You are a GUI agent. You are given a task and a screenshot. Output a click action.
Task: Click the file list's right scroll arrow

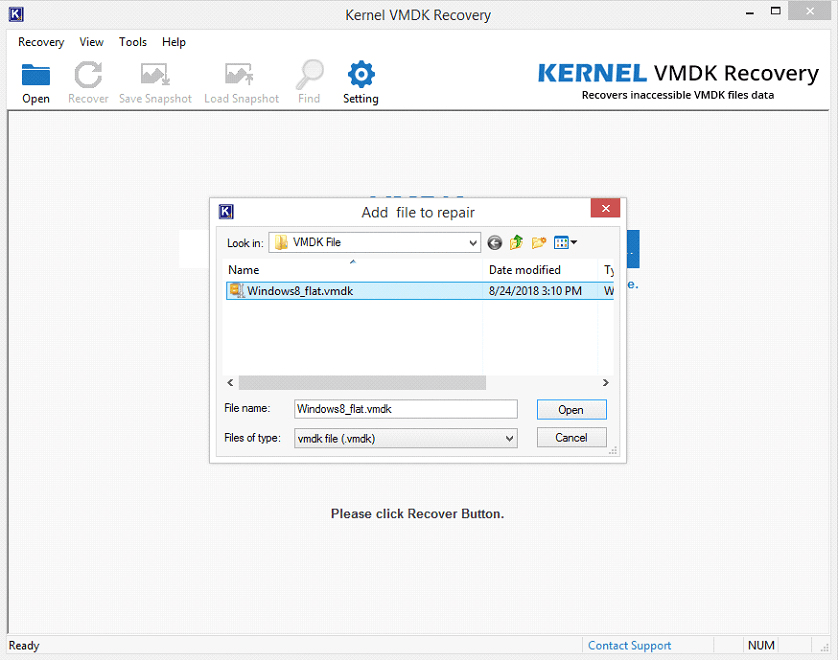click(x=606, y=383)
